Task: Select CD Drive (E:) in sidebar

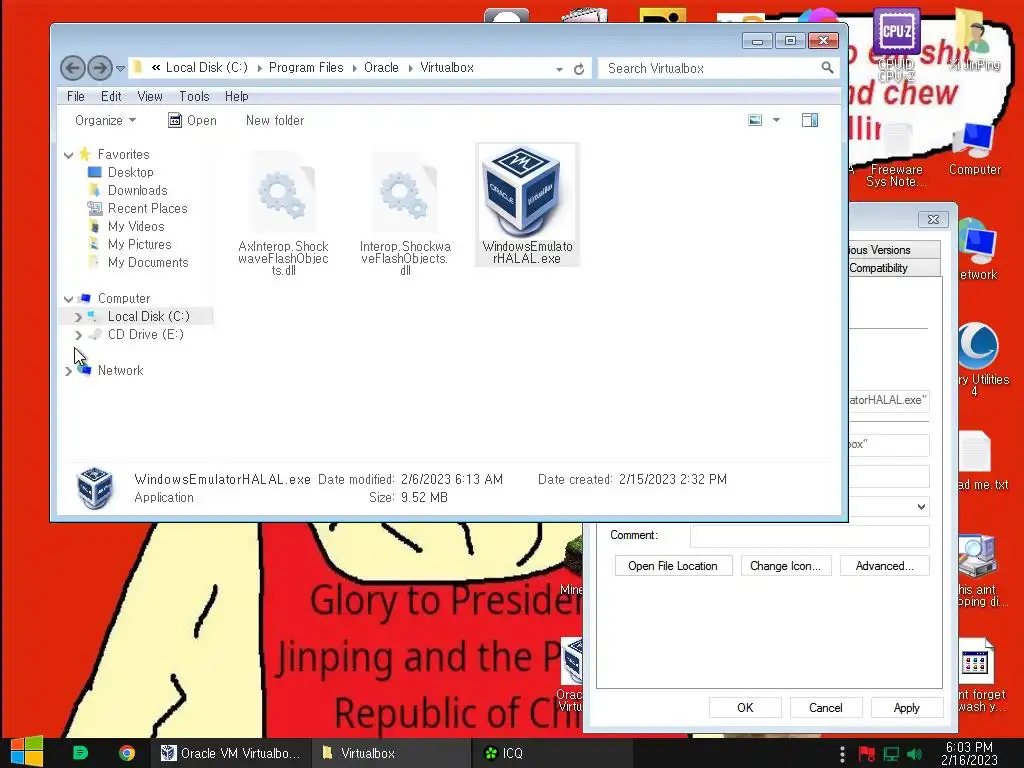Action: coord(146,334)
